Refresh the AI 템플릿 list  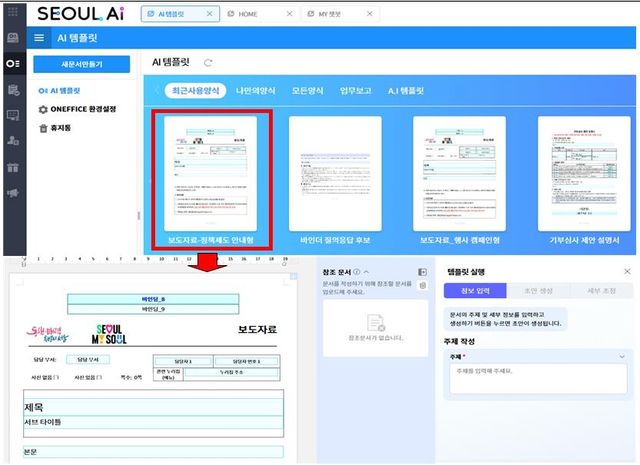[208, 62]
